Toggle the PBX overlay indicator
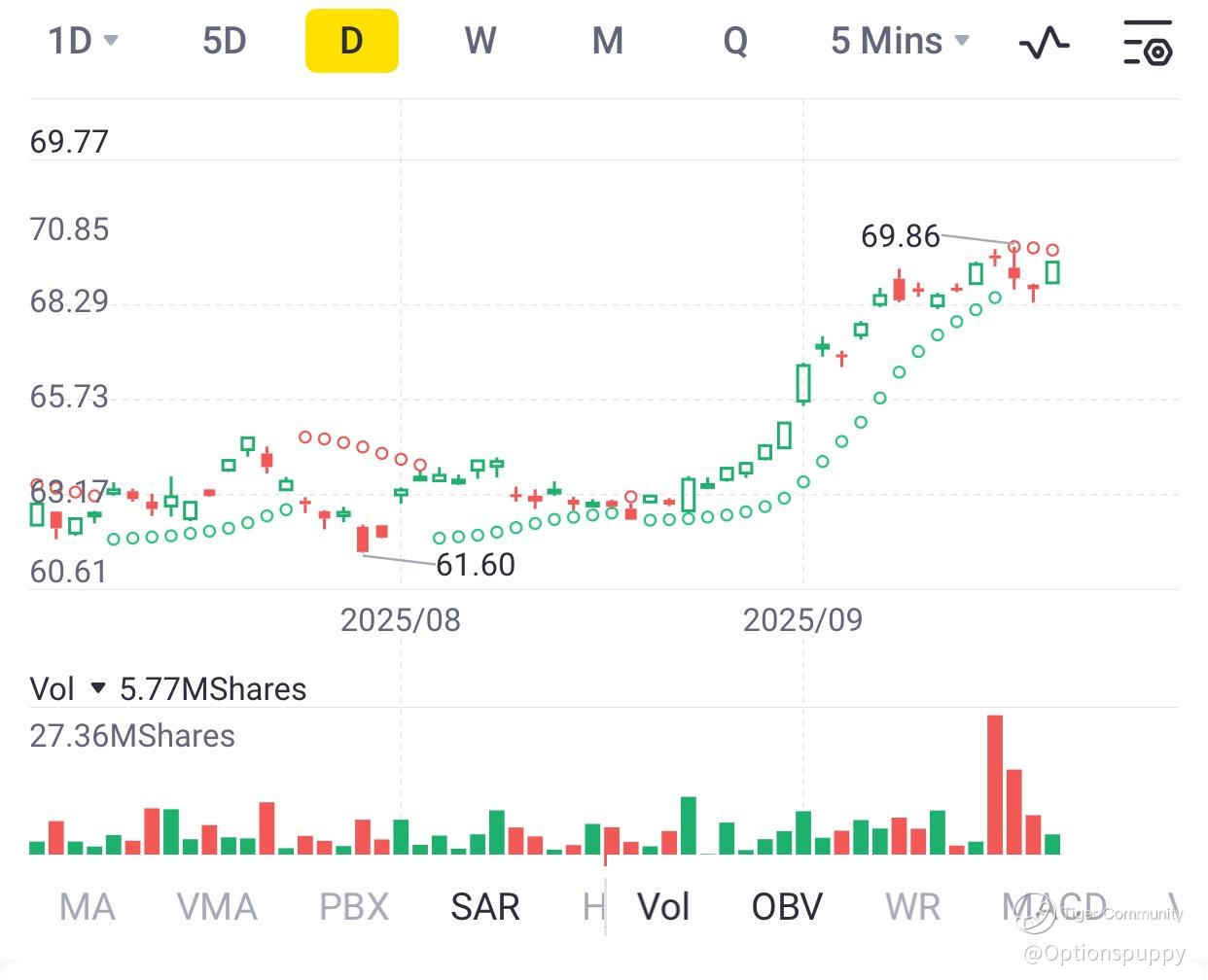Screen dimensions: 1208x980 click(x=354, y=907)
